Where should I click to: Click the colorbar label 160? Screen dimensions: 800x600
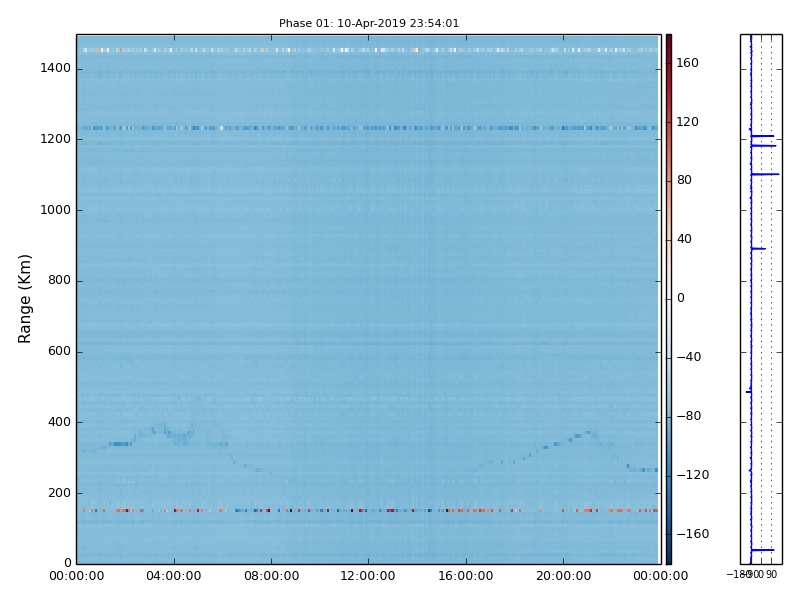(x=687, y=63)
